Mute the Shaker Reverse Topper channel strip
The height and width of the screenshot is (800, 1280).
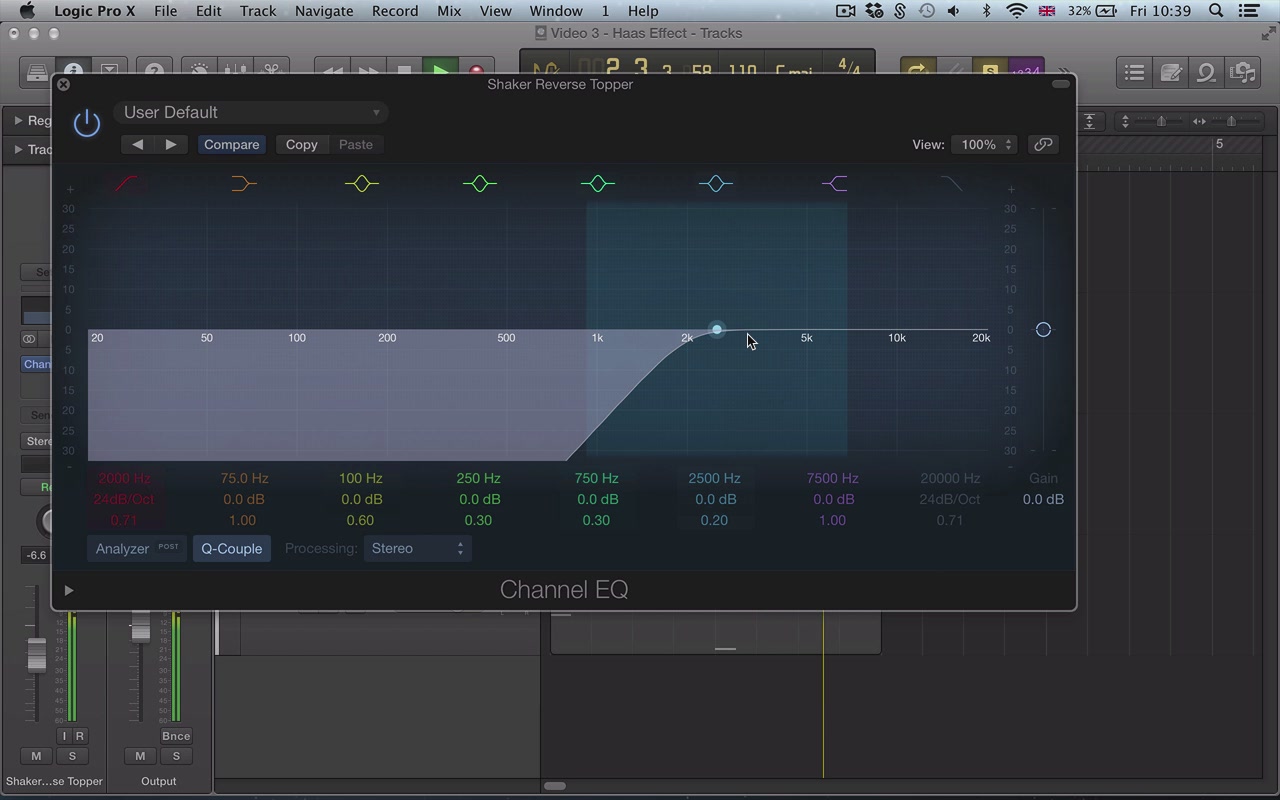36,756
